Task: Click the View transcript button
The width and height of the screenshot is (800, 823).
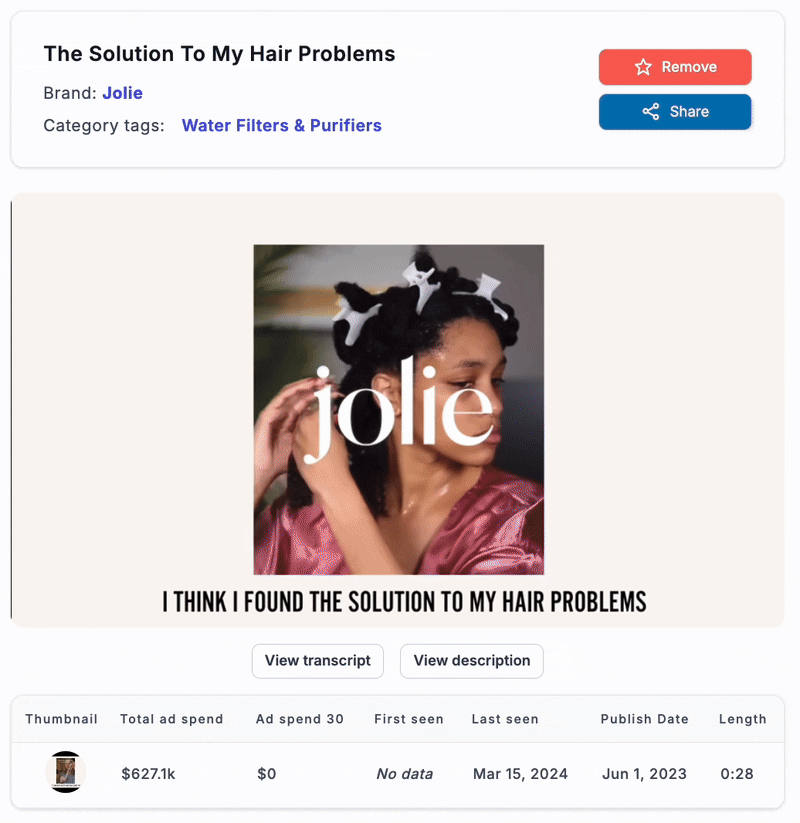Action: tap(318, 661)
